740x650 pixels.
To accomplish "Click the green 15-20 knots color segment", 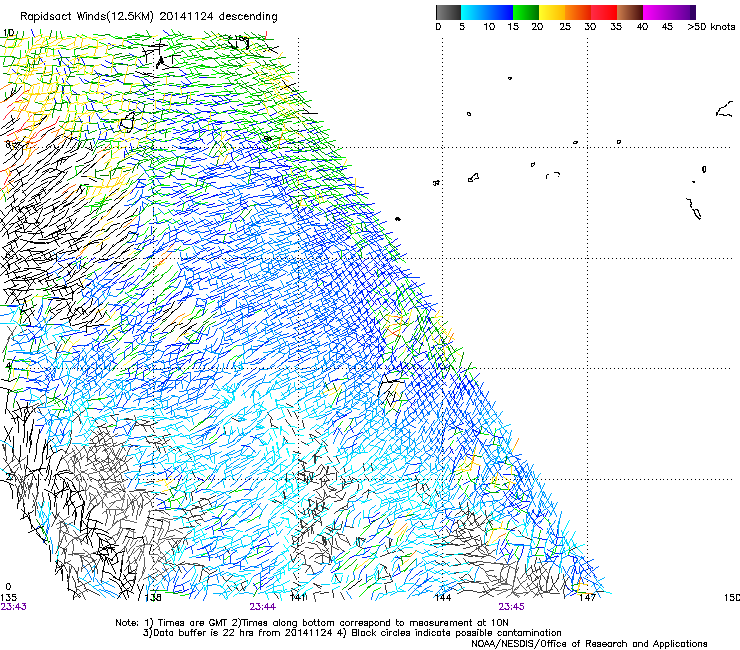I will tap(526, 12).
